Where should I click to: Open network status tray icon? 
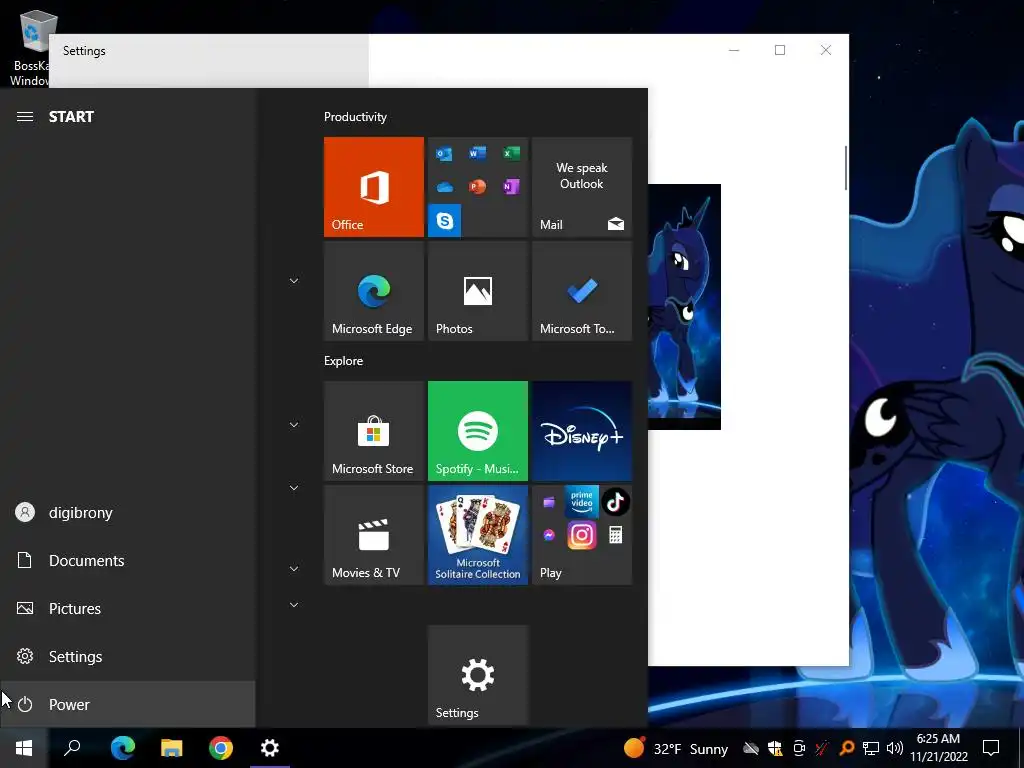tap(871, 748)
